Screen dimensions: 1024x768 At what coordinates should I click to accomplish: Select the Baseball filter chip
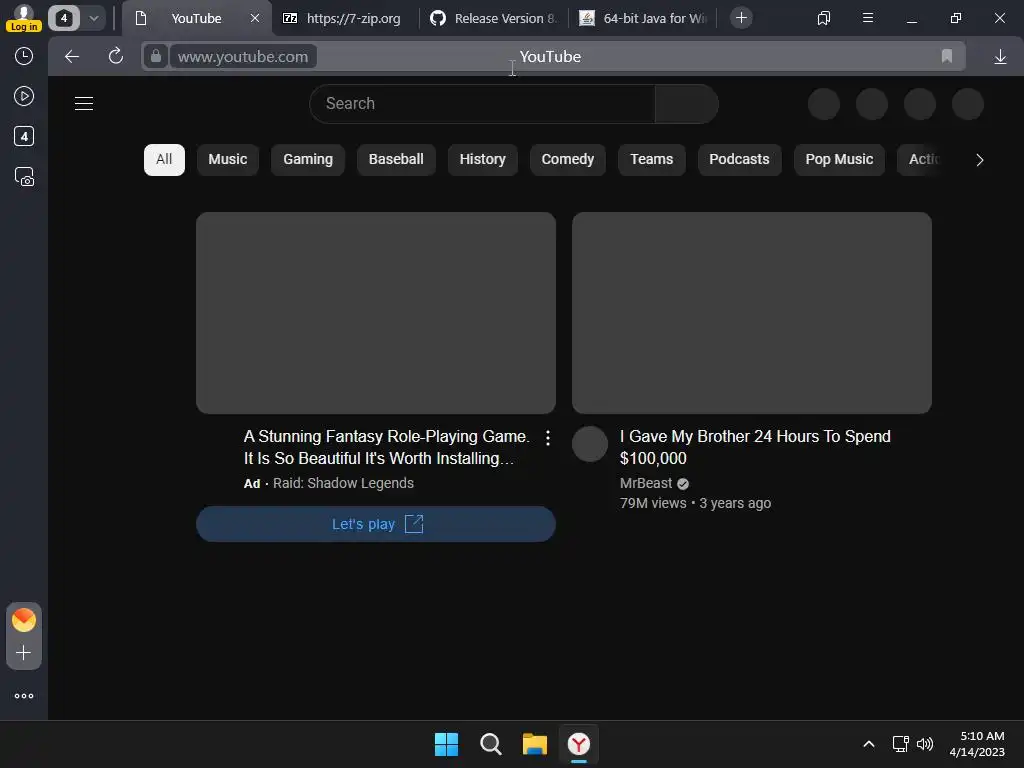396,159
